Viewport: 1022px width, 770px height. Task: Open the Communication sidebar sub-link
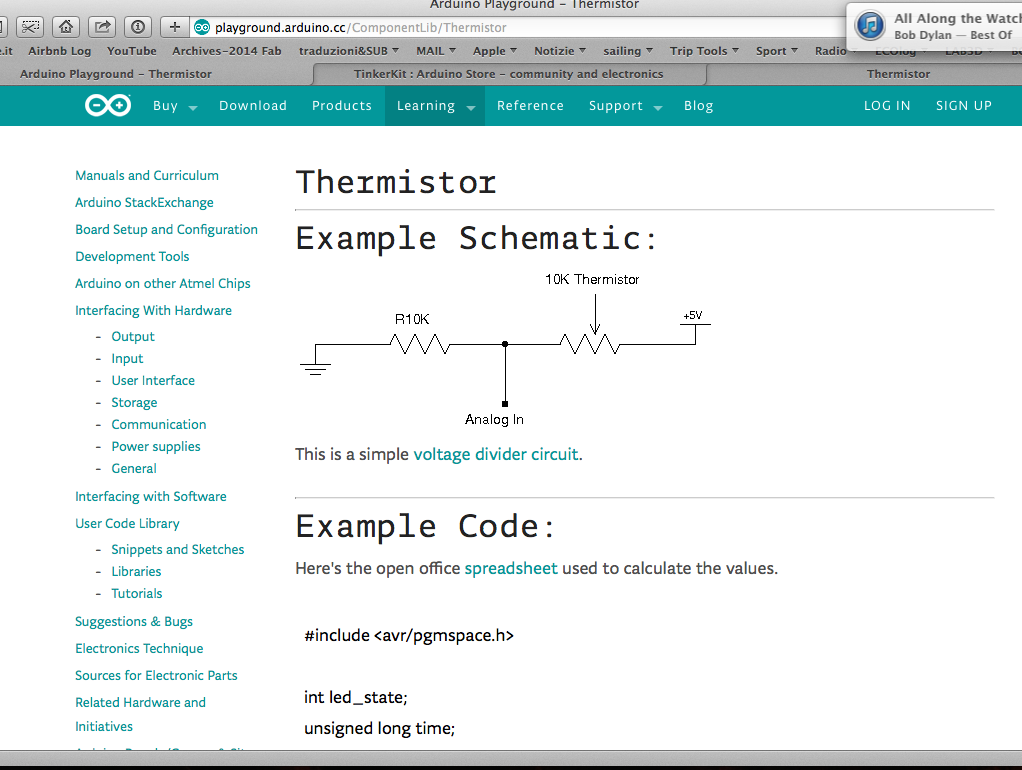point(158,424)
